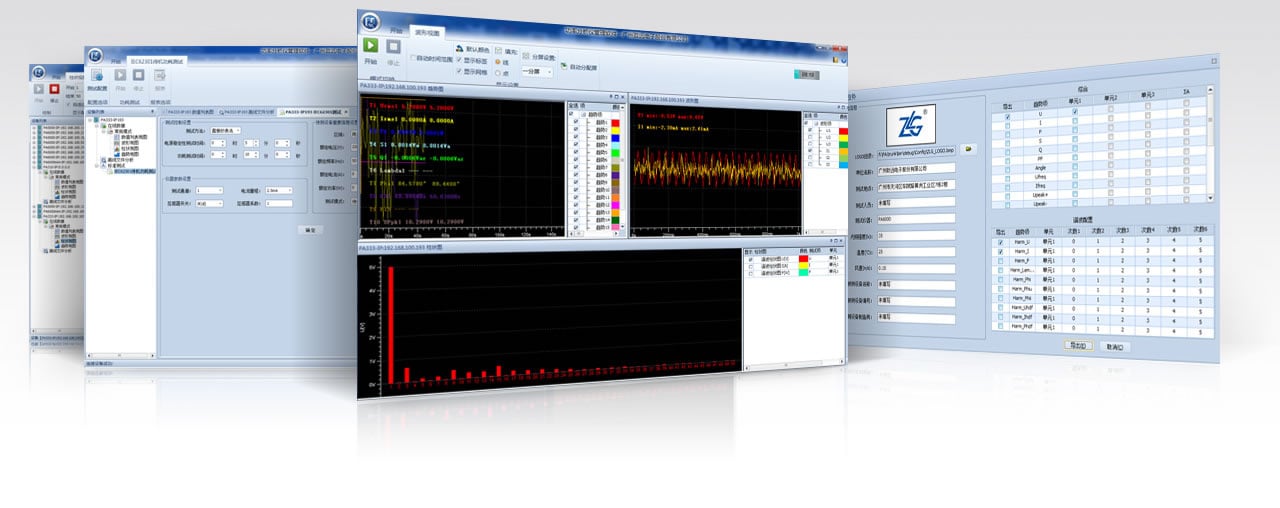Toggle 自动时间范围 checkbox in center window
The height and width of the screenshot is (508, 1280).
(414, 59)
